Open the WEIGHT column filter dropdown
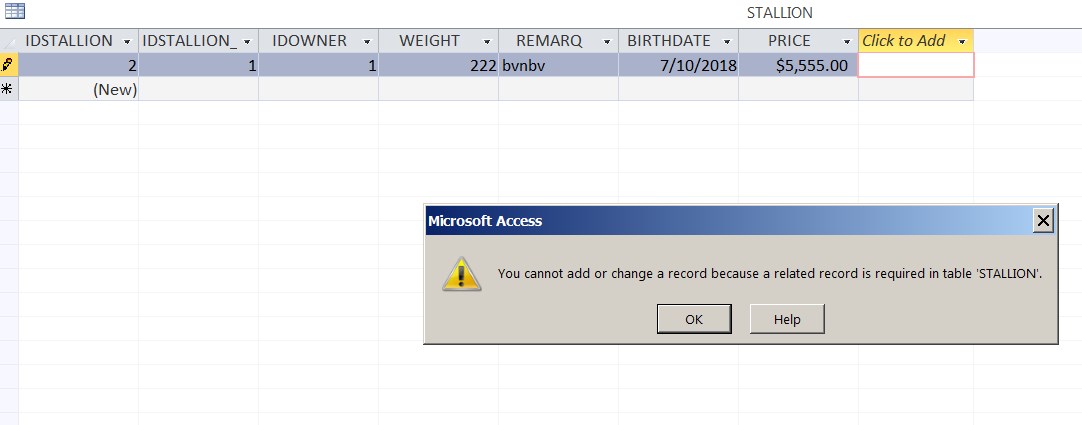The image size is (1082, 425). [x=487, y=42]
